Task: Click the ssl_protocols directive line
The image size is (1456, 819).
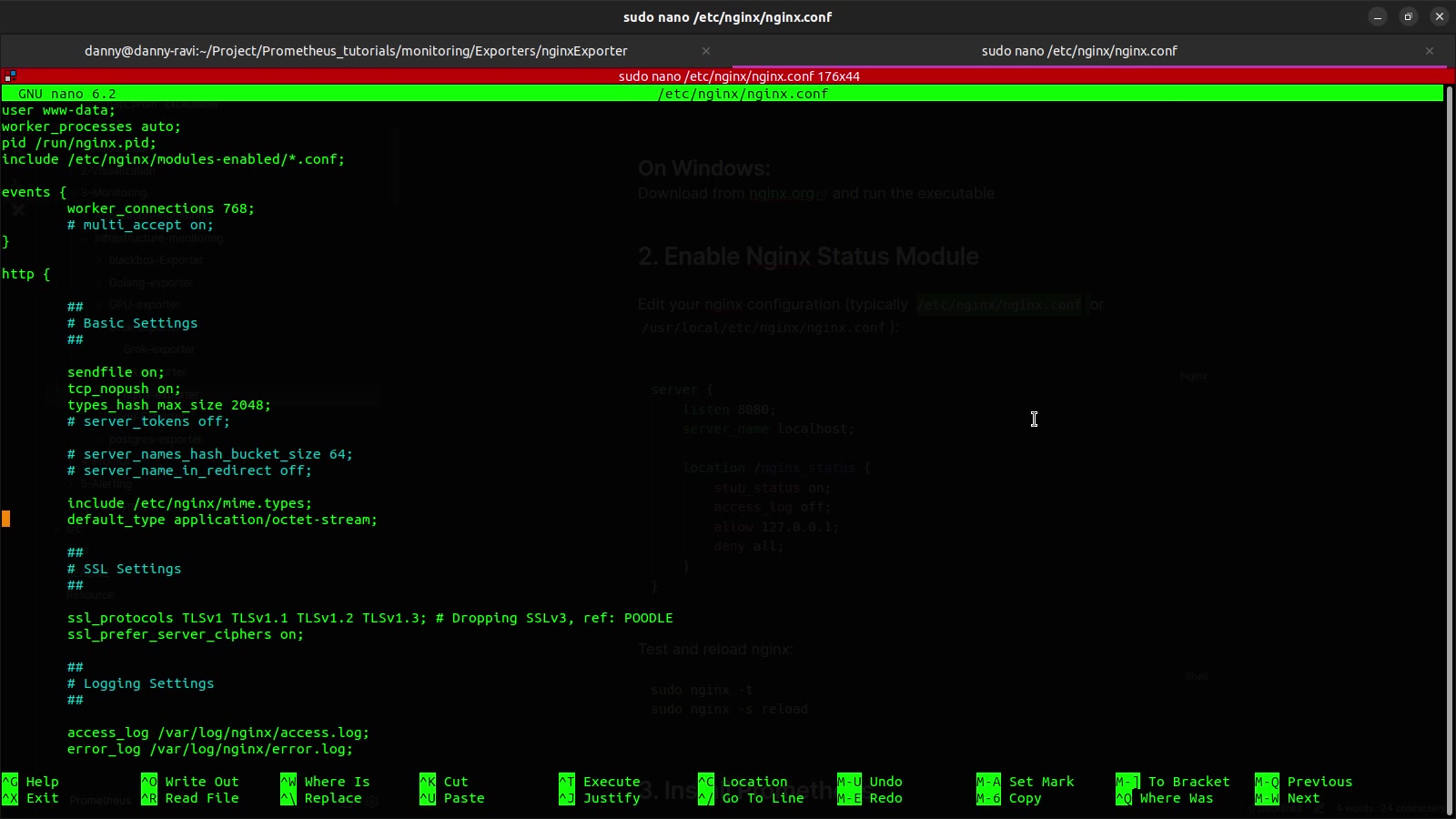Action: coord(370,618)
